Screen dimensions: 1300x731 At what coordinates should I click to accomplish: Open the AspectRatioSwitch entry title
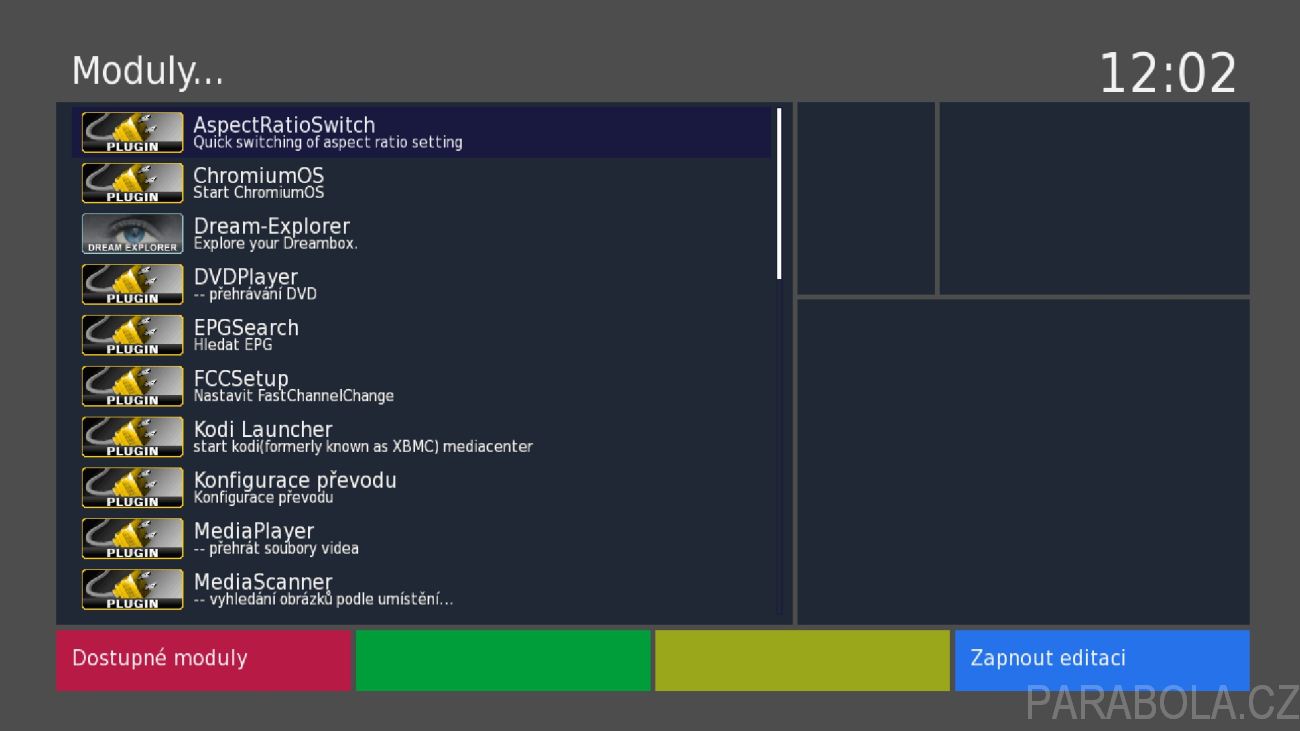click(284, 125)
